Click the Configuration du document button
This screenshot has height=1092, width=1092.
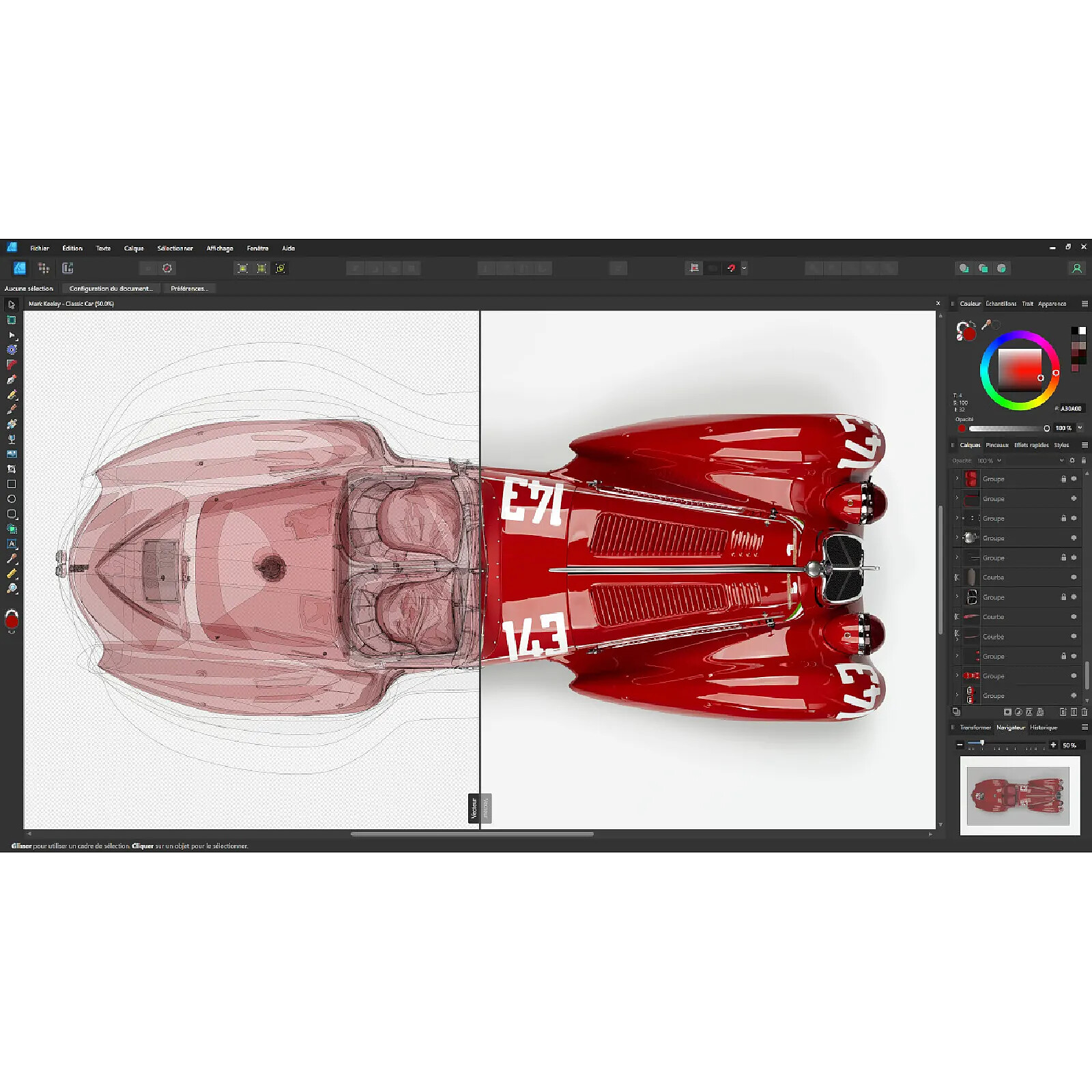[x=111, y=289]
